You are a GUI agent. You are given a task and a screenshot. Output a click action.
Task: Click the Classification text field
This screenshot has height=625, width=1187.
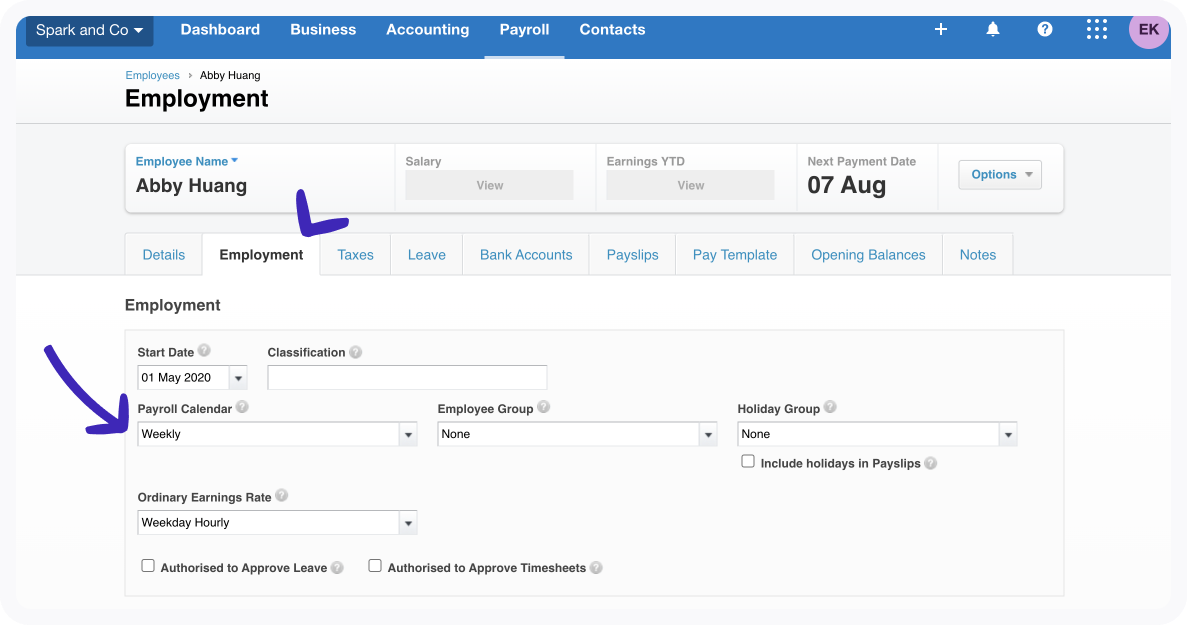407,378
